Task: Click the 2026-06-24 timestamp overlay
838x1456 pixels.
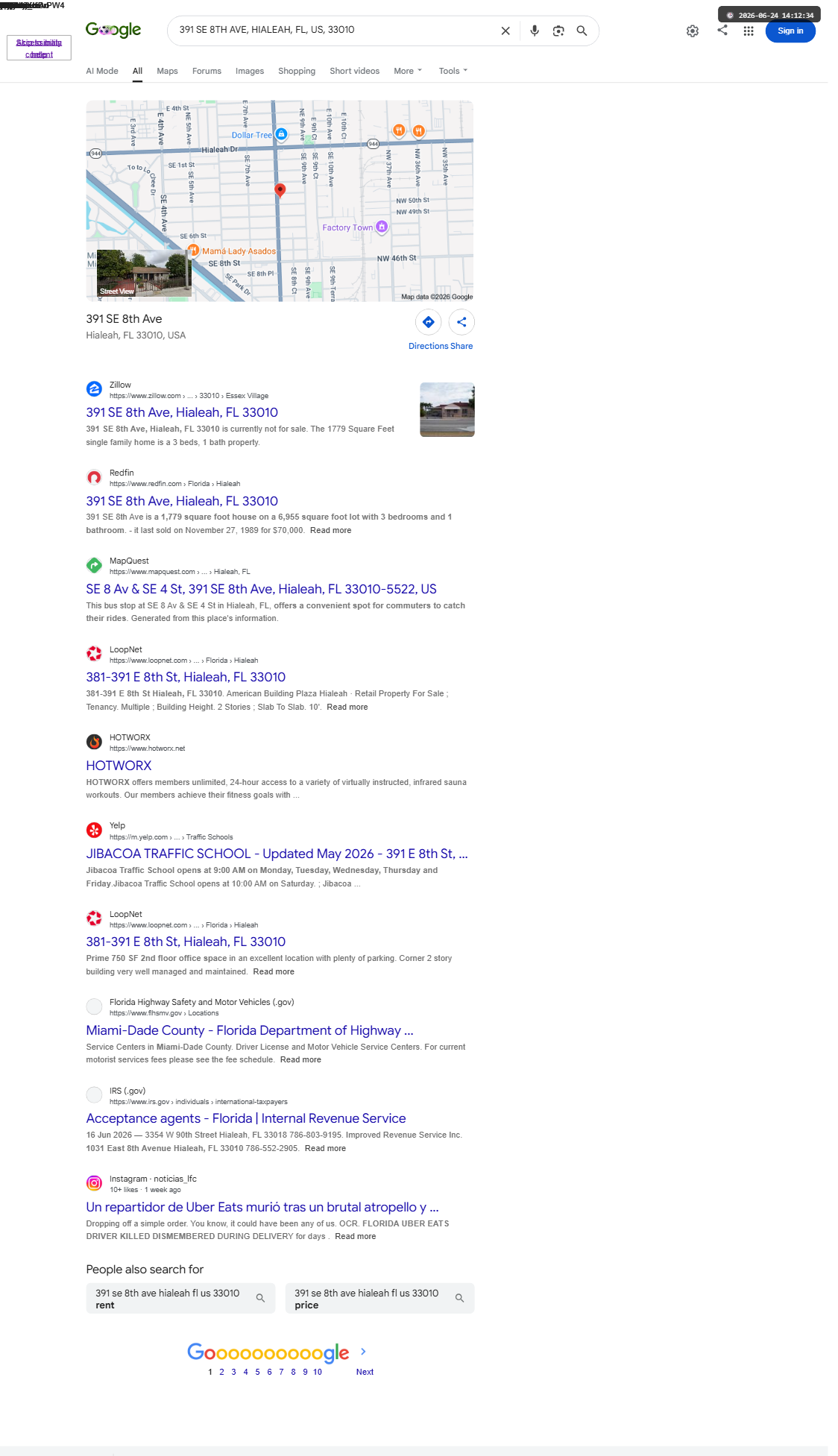Action: (769, 15)
